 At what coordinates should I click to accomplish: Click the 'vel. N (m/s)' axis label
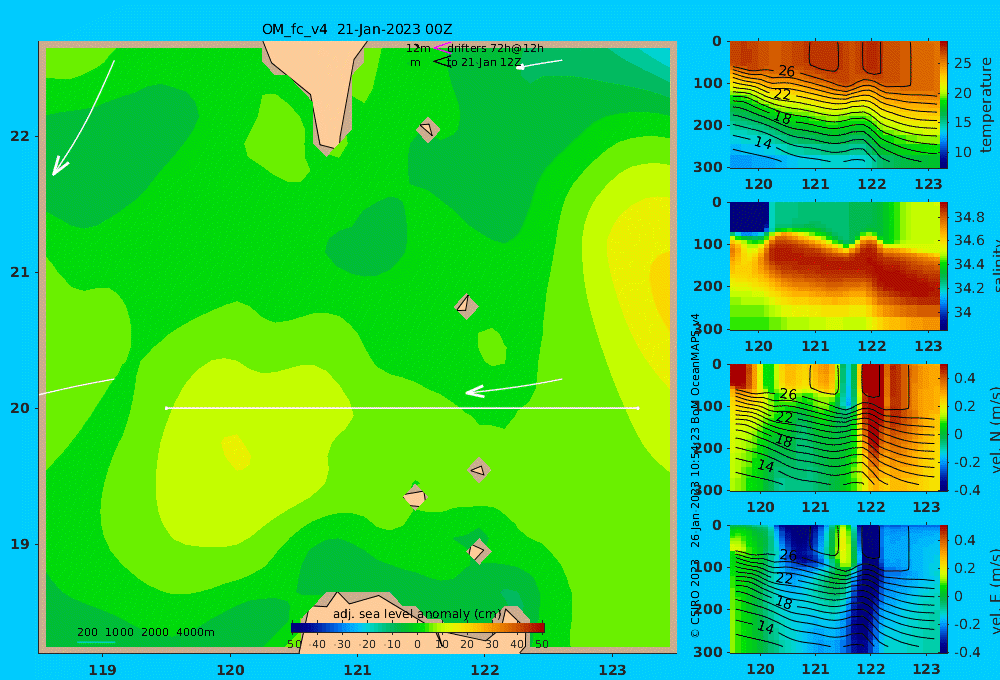(994, 430)
